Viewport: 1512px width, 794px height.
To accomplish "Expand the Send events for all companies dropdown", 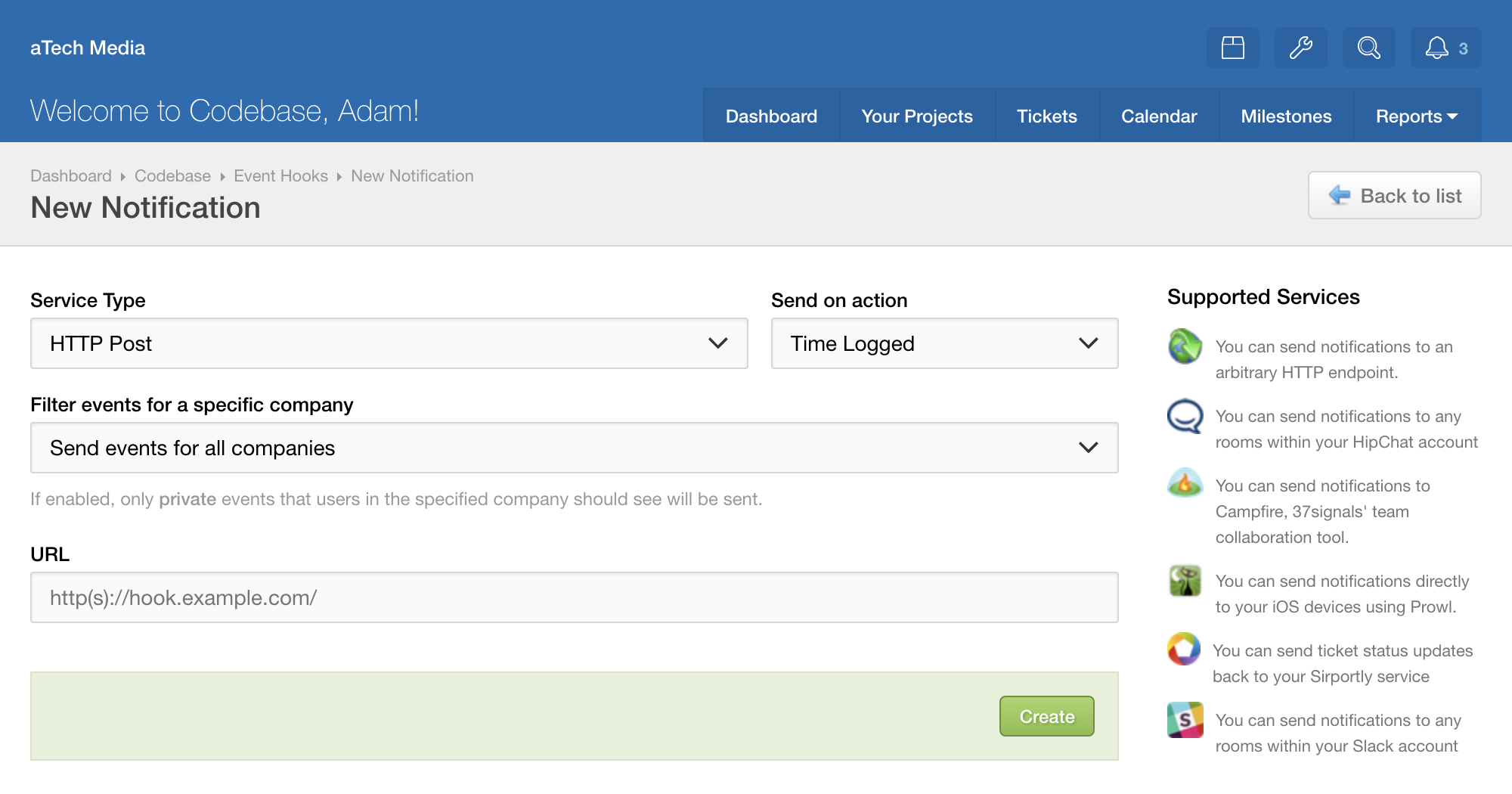I will click(574, 448).
